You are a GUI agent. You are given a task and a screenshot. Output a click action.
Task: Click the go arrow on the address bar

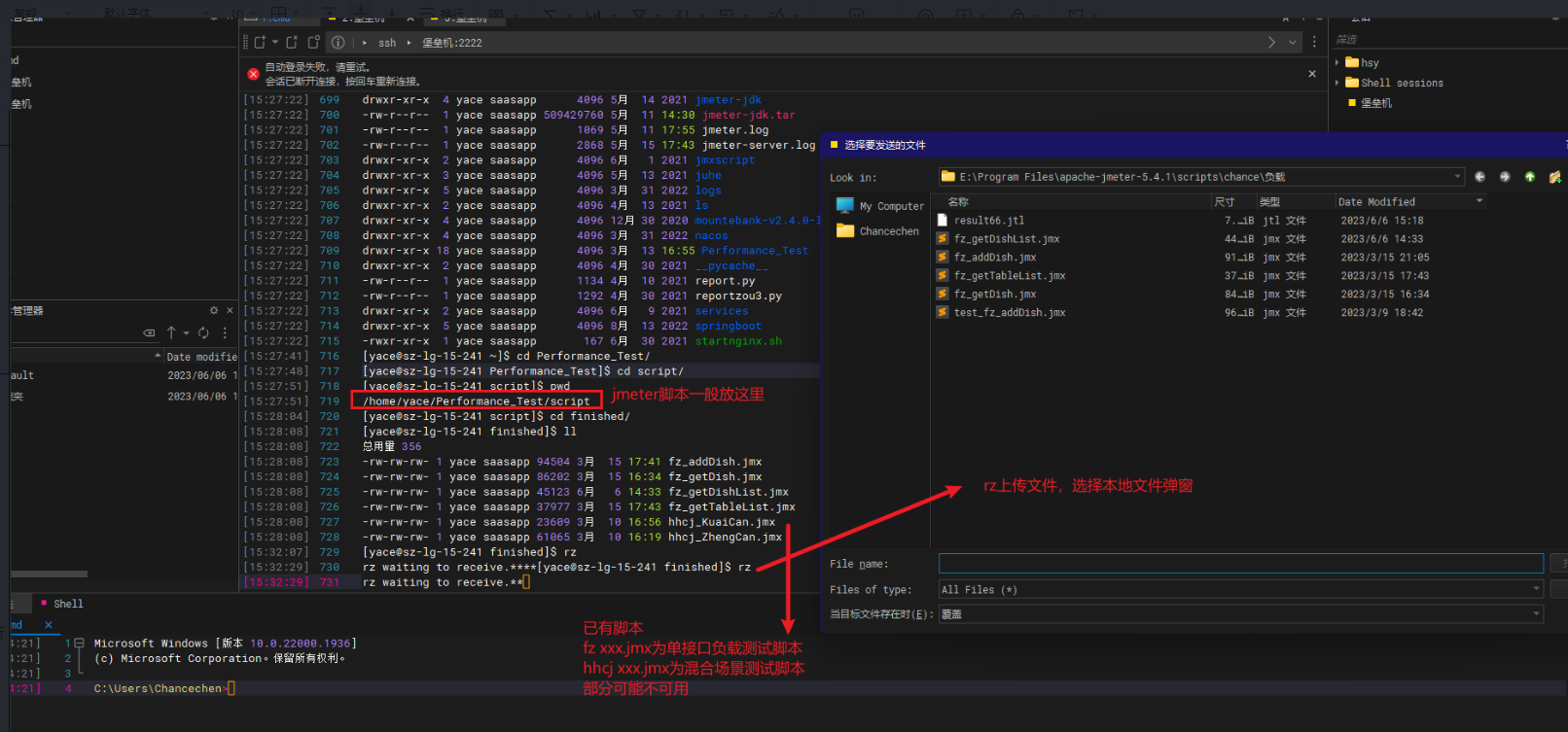1271,42
